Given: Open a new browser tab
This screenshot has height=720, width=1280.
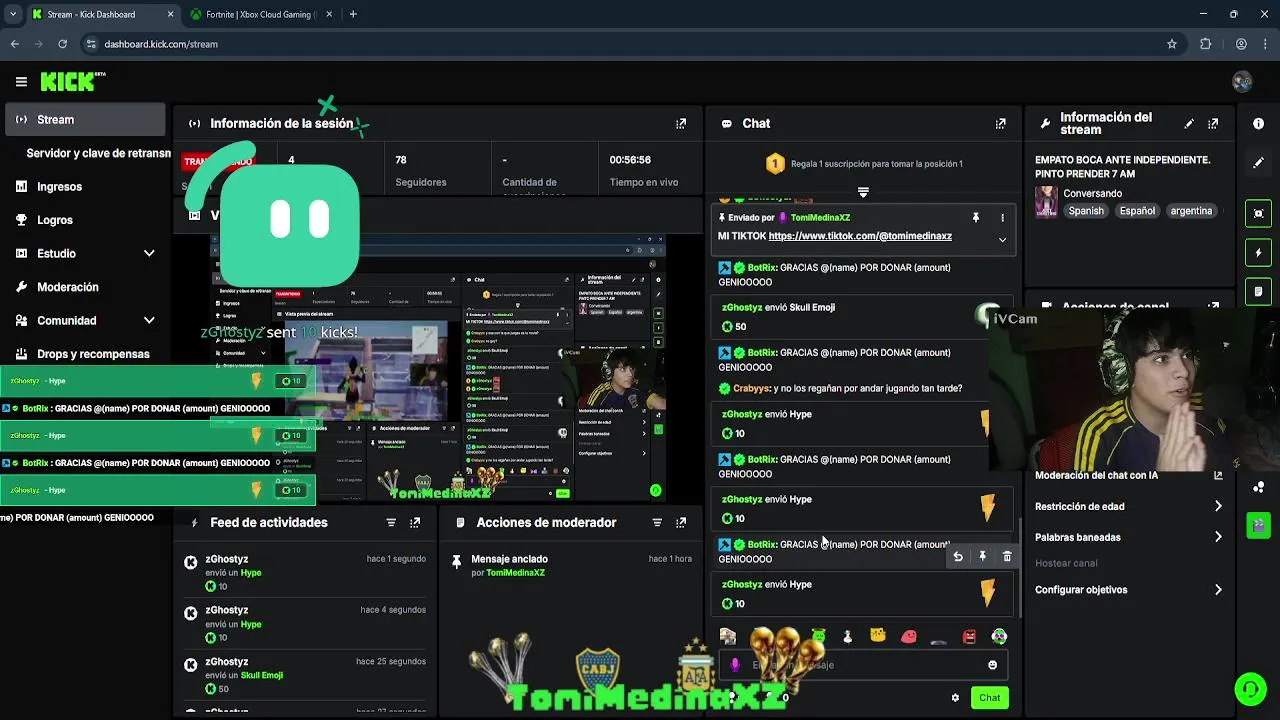Looking at the screenshot, I should 353,14.
